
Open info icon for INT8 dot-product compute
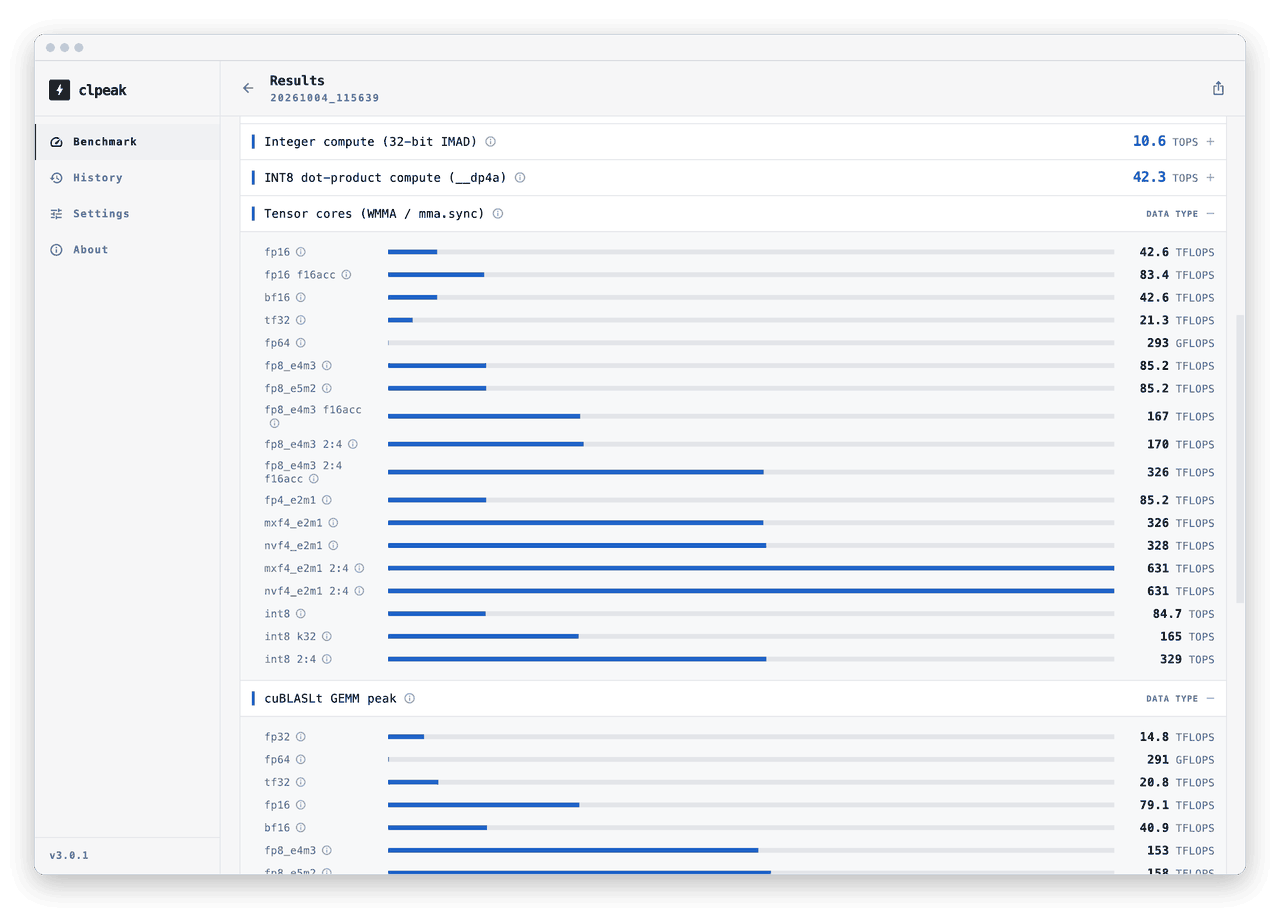[520, 178]
